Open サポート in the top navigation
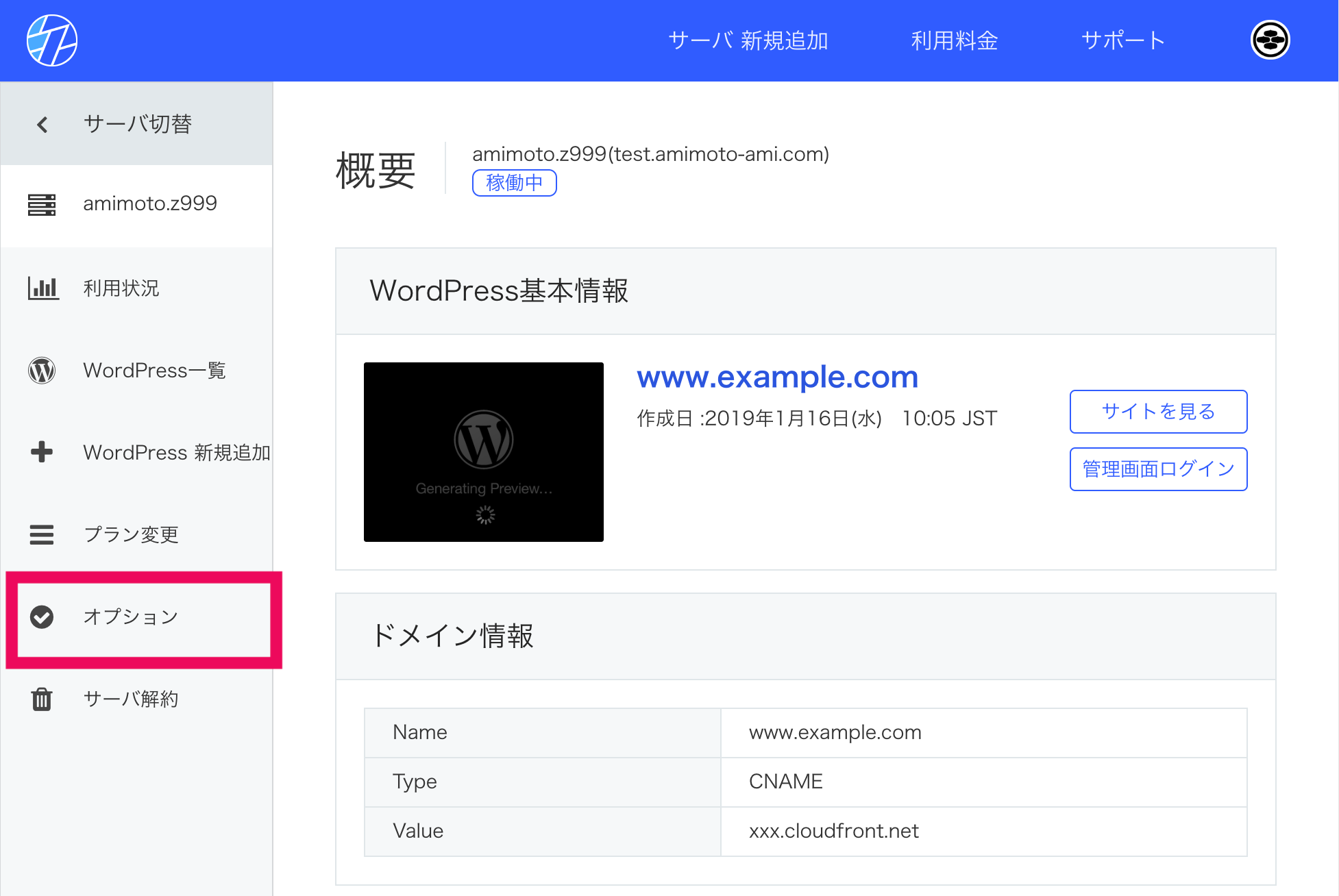1339x896 pixels. 1124,40
